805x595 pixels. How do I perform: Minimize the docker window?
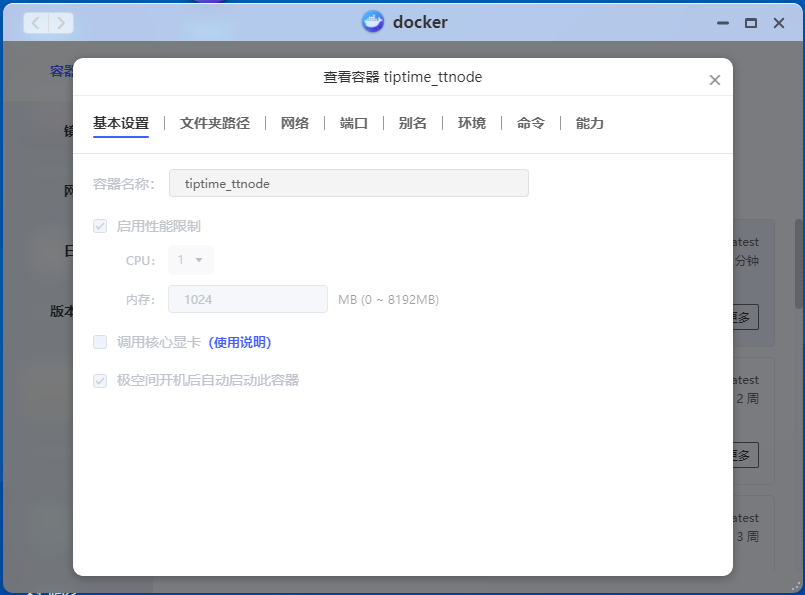coord(723,22)
